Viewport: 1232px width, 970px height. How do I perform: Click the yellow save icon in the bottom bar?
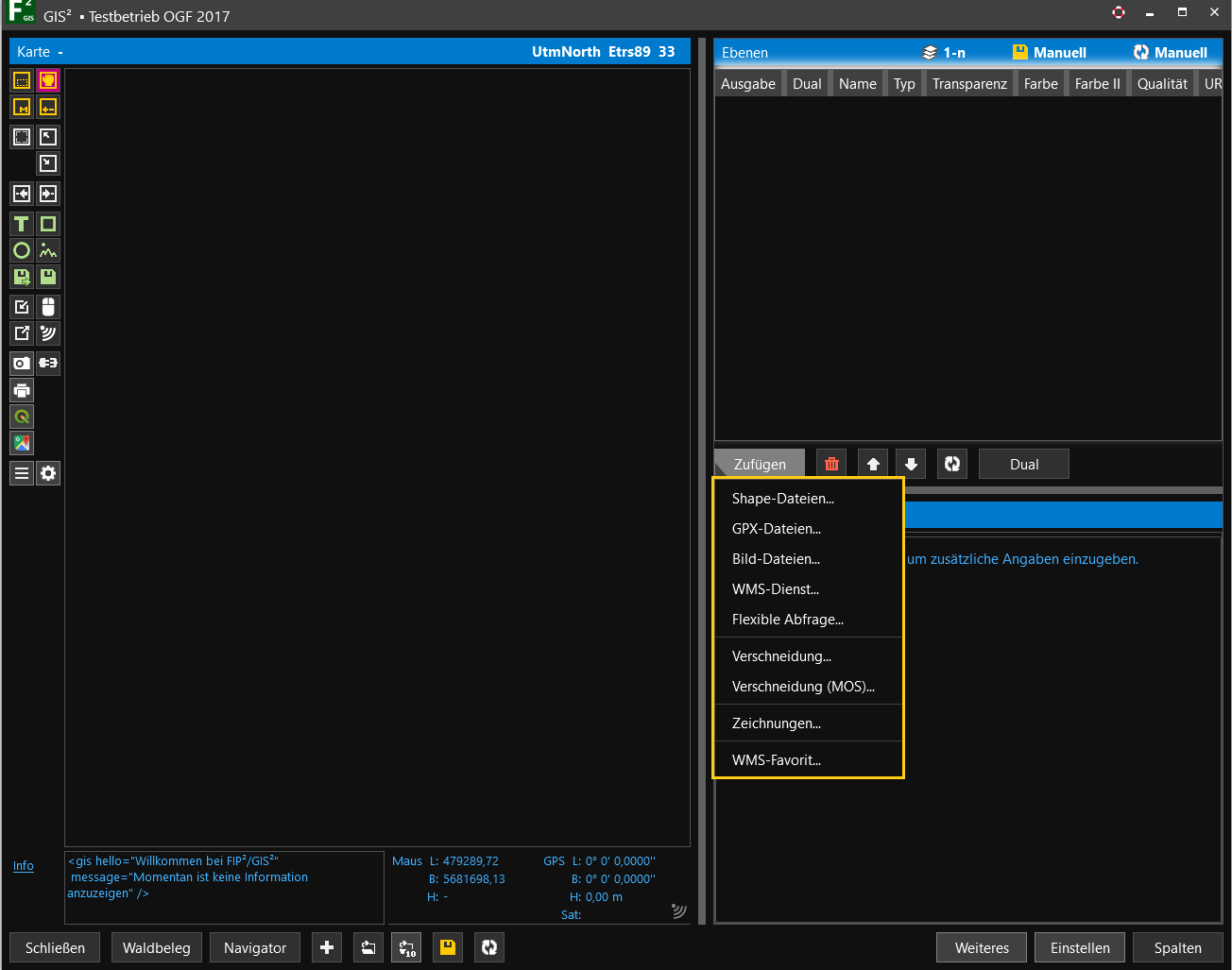448,947
